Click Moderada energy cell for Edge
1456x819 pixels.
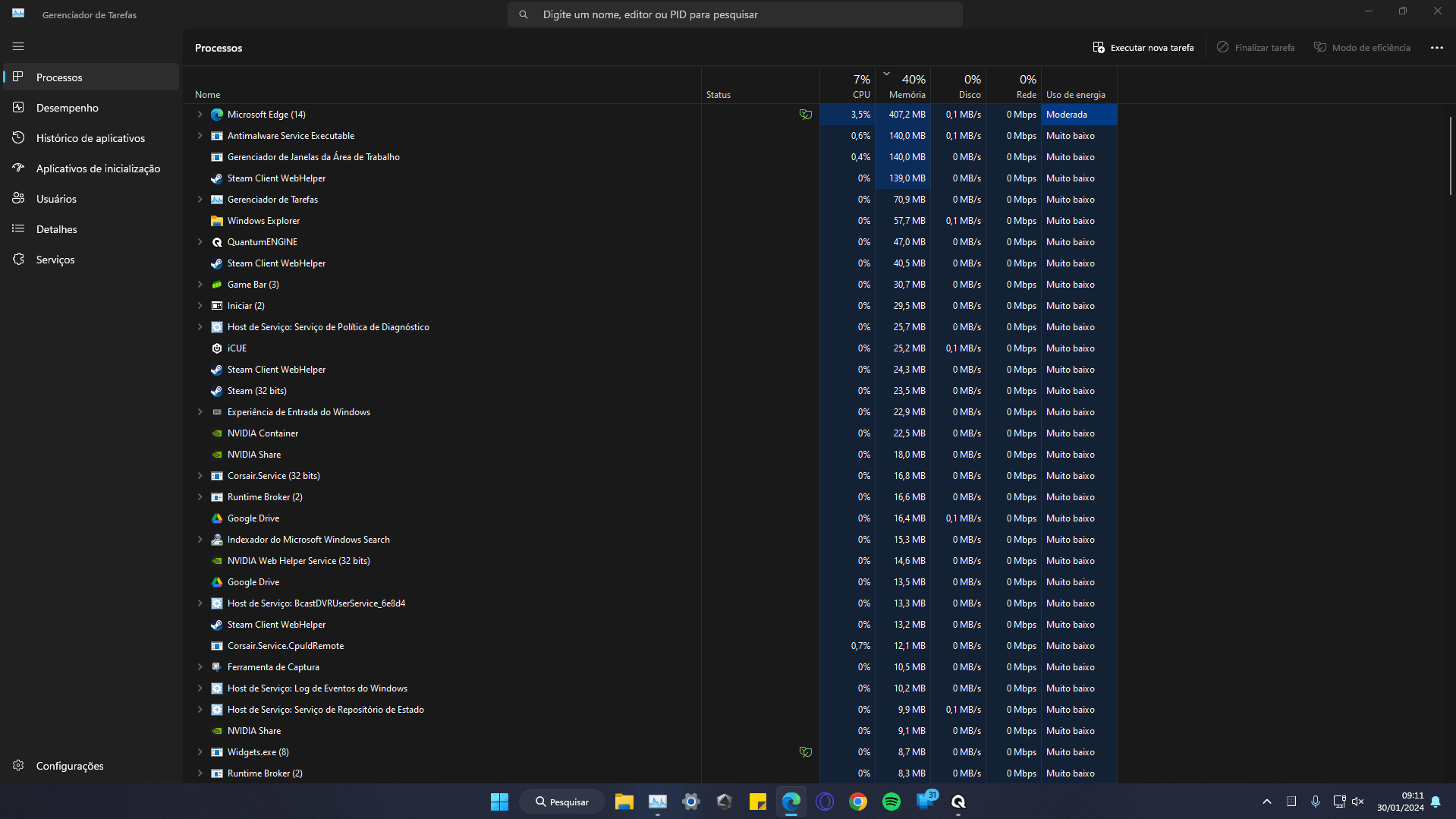pos(1079,115)
